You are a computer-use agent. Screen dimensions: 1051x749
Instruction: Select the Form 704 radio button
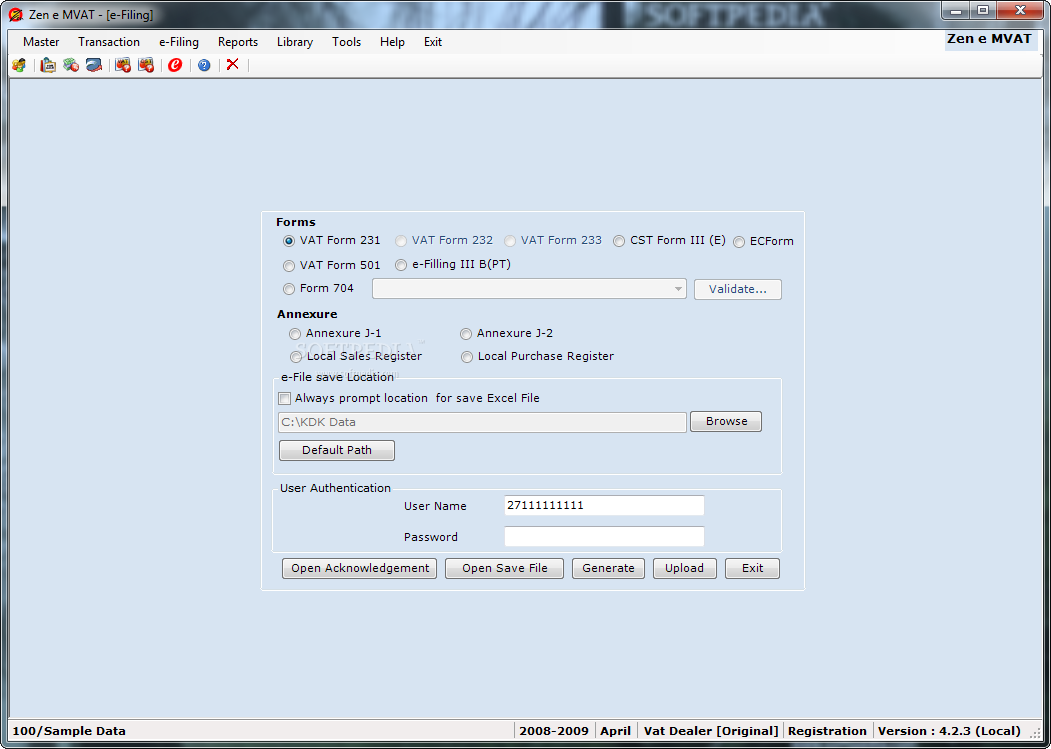(x=289, y=289)
